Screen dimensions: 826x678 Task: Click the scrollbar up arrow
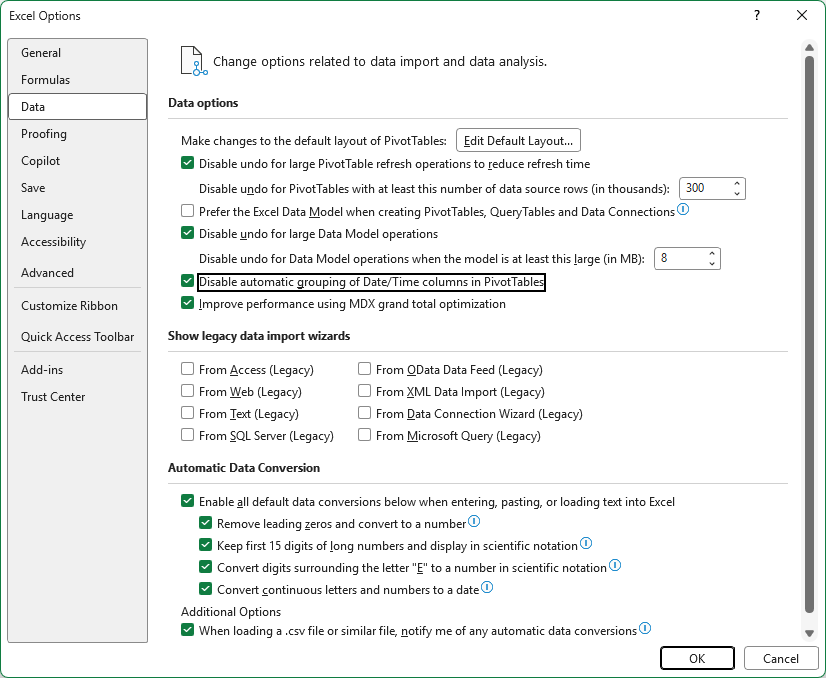click(810, 48)
